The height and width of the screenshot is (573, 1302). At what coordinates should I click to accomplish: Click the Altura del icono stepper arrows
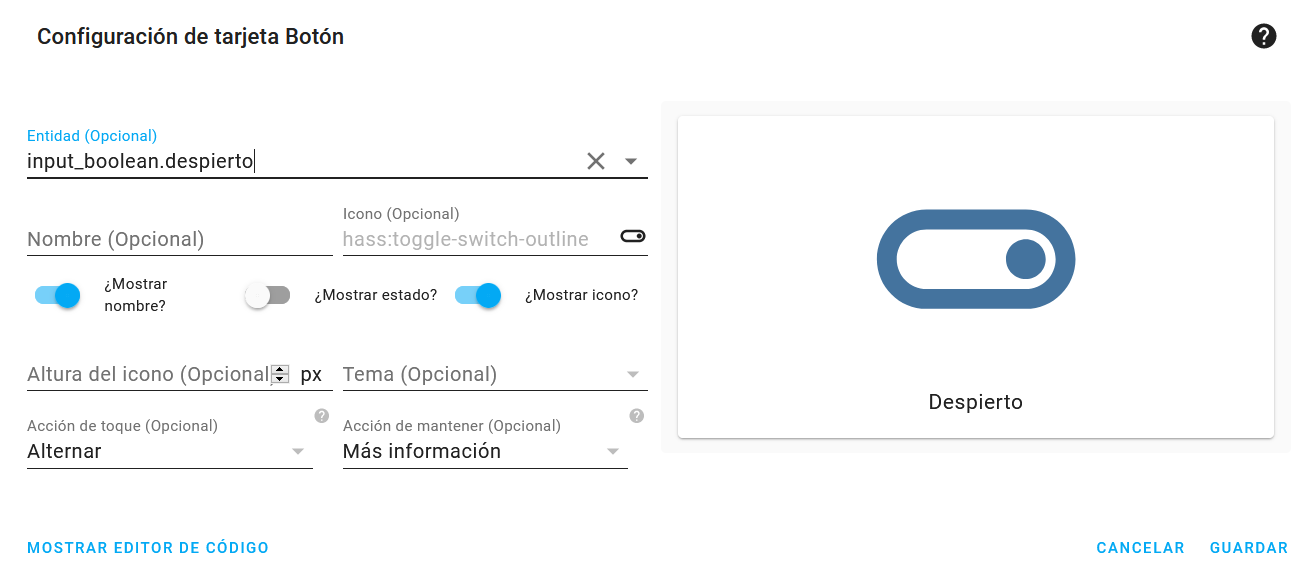(x=281, y=374)
